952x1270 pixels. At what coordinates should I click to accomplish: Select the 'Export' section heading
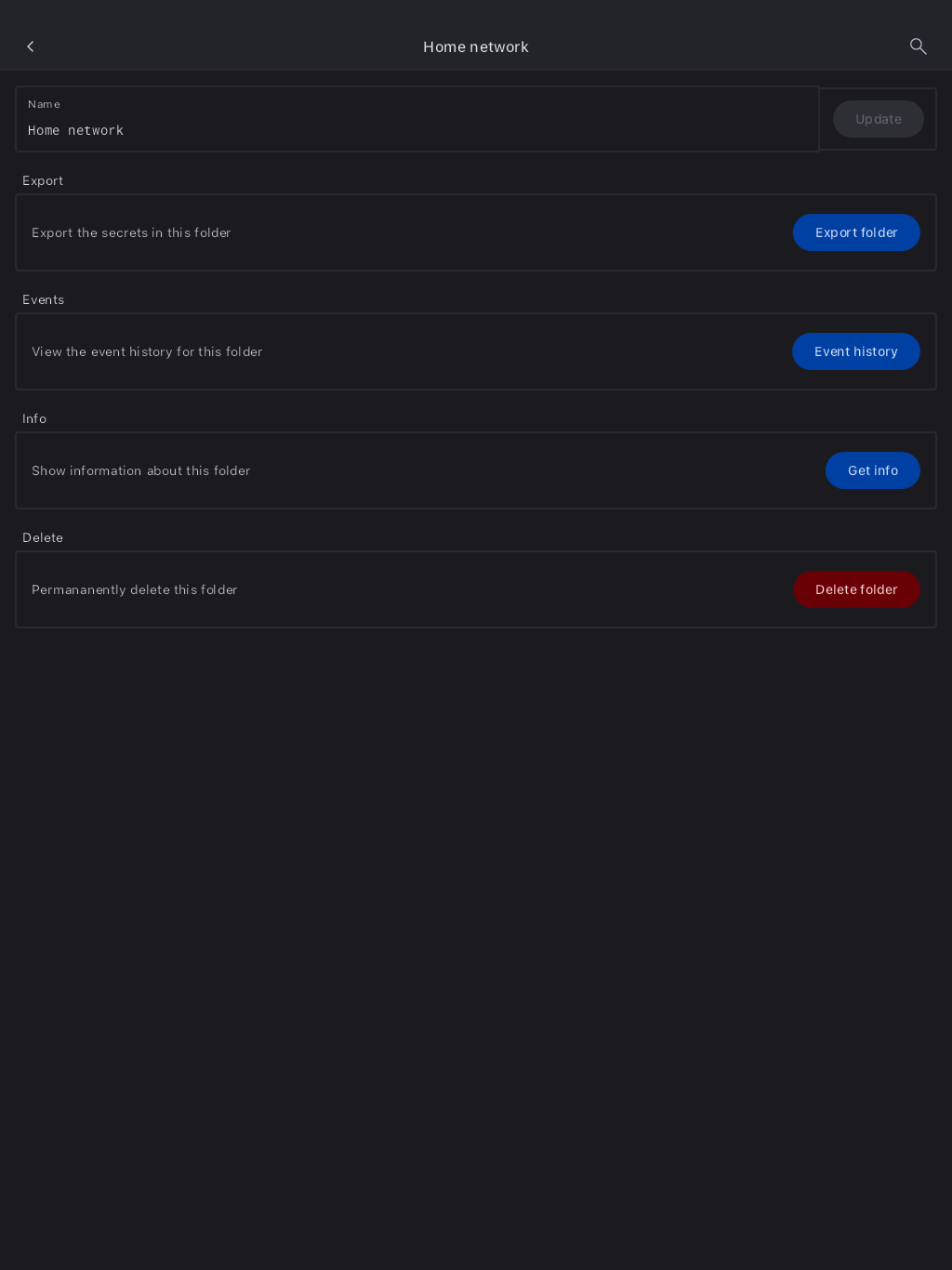(x=43, y=180)
